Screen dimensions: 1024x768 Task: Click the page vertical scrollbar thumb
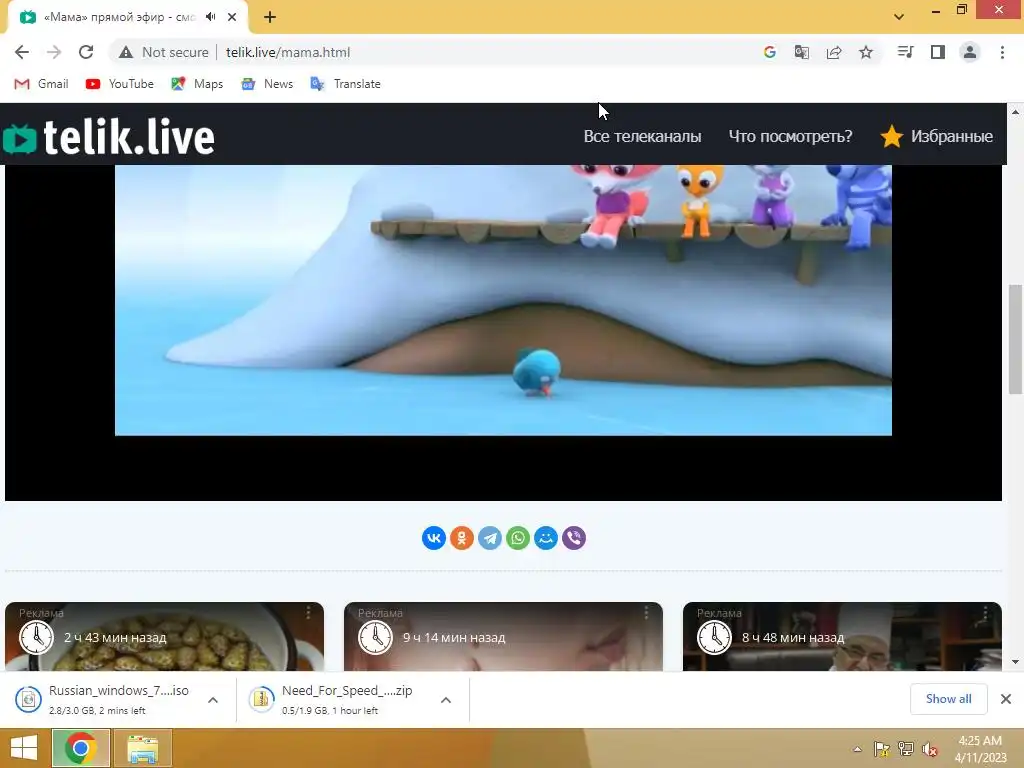(1015, 340)
